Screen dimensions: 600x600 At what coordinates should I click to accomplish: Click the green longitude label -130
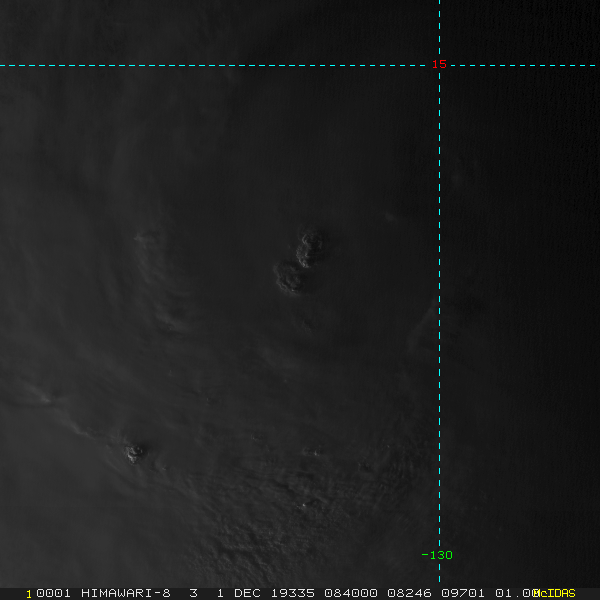437,555
